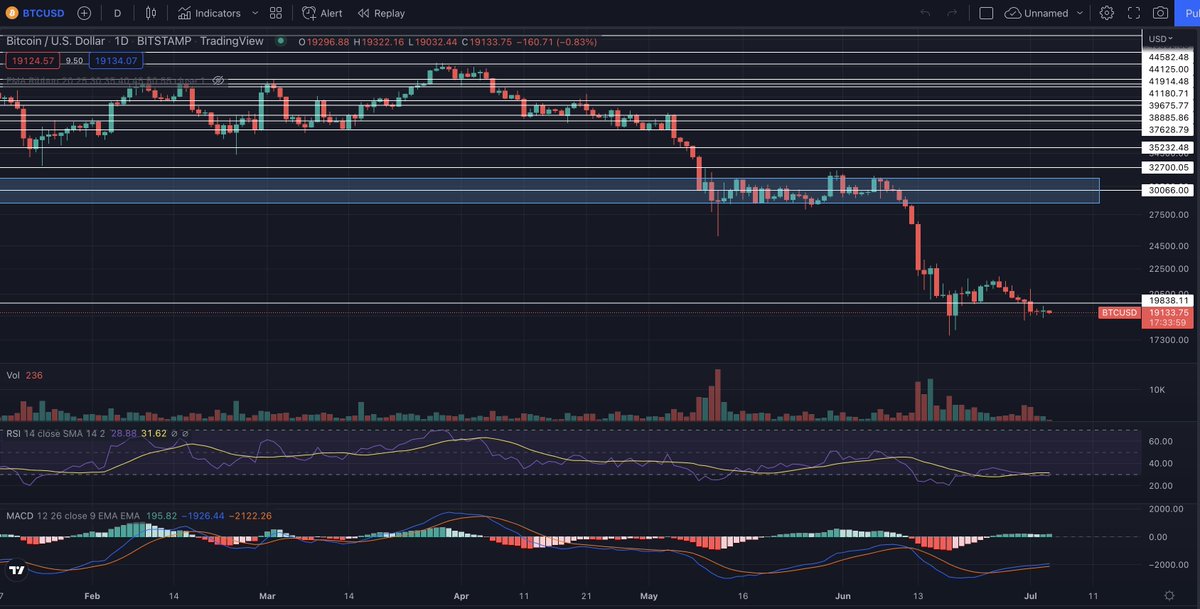Click the 30066.00 price line label
Screen dimensions: 1200x609
(1168, 190)
